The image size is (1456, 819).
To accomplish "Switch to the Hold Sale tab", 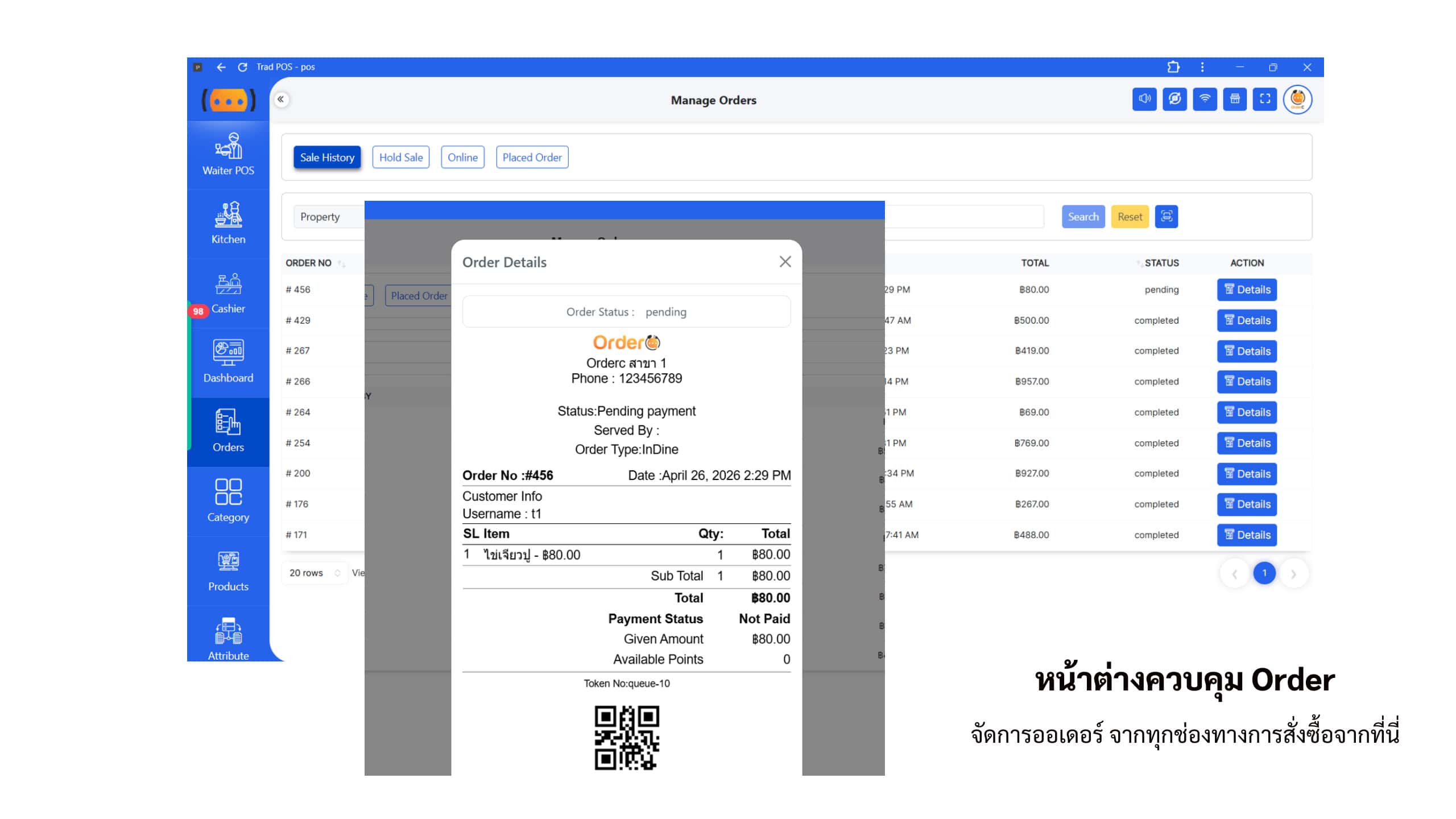I will pos(401,158).
